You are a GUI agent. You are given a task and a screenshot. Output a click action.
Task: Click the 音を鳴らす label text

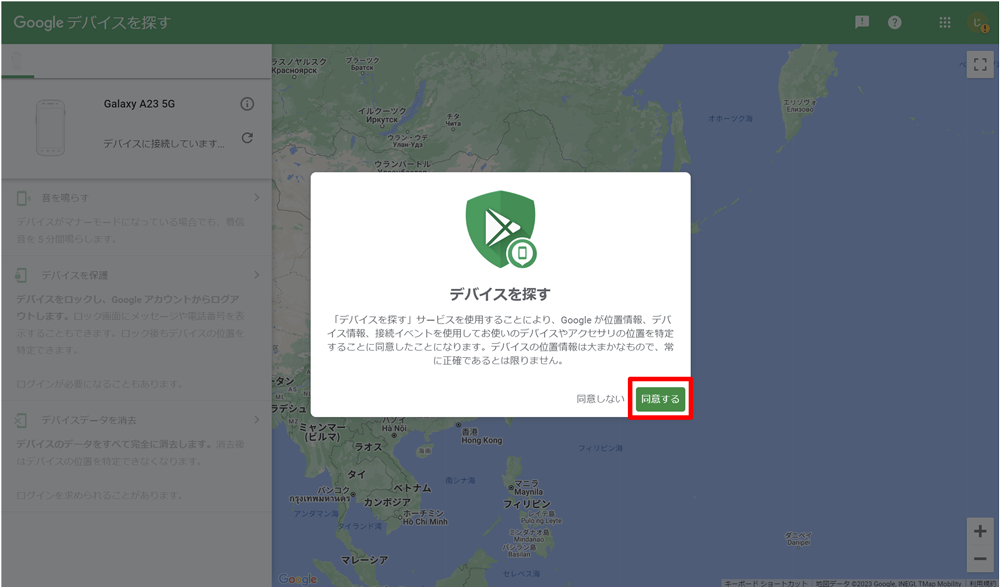[x=65, y=198]
